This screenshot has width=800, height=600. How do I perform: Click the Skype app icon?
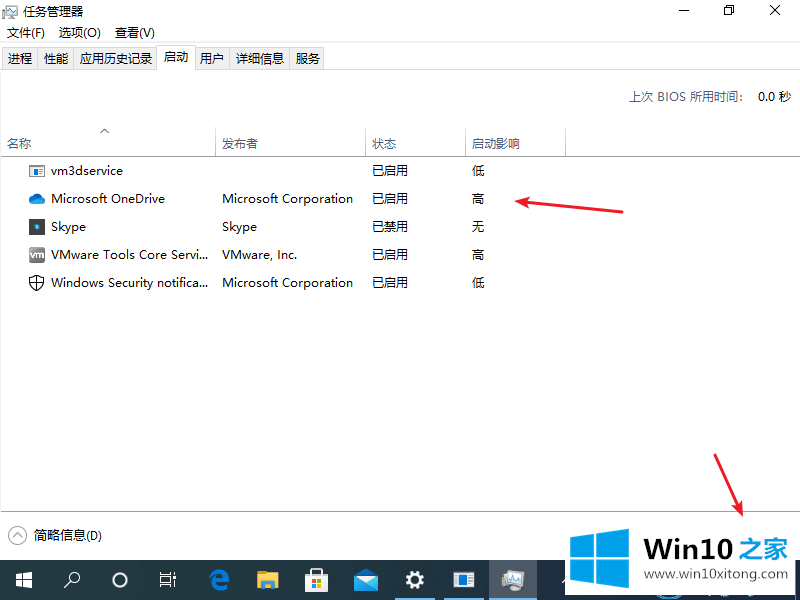[x=37, y=227]
